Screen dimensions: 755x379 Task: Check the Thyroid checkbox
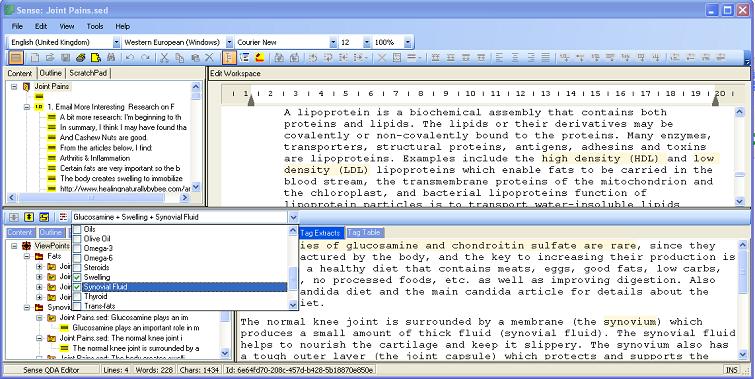point(77,296)
